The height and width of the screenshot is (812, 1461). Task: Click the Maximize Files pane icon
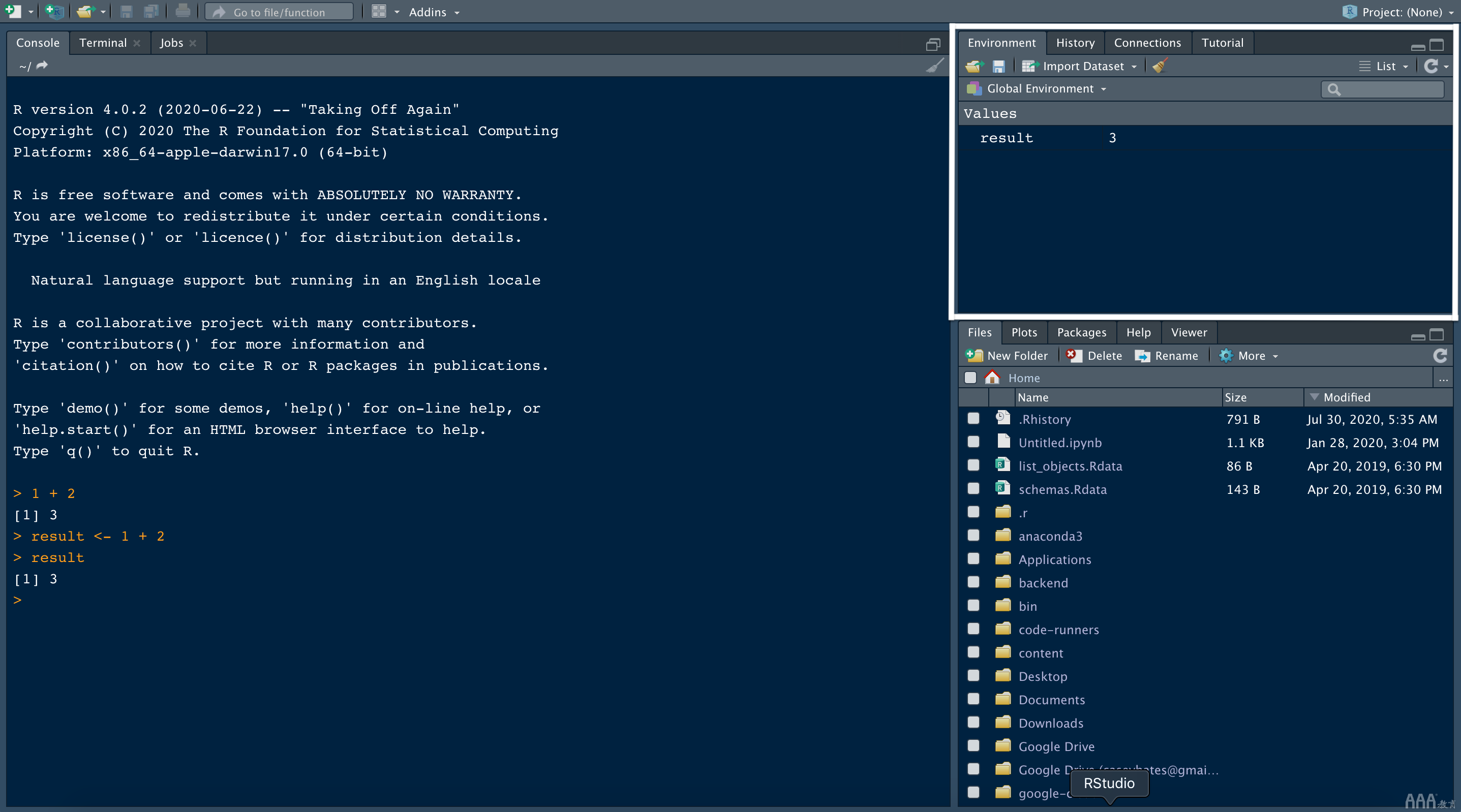coord(1436,334)
